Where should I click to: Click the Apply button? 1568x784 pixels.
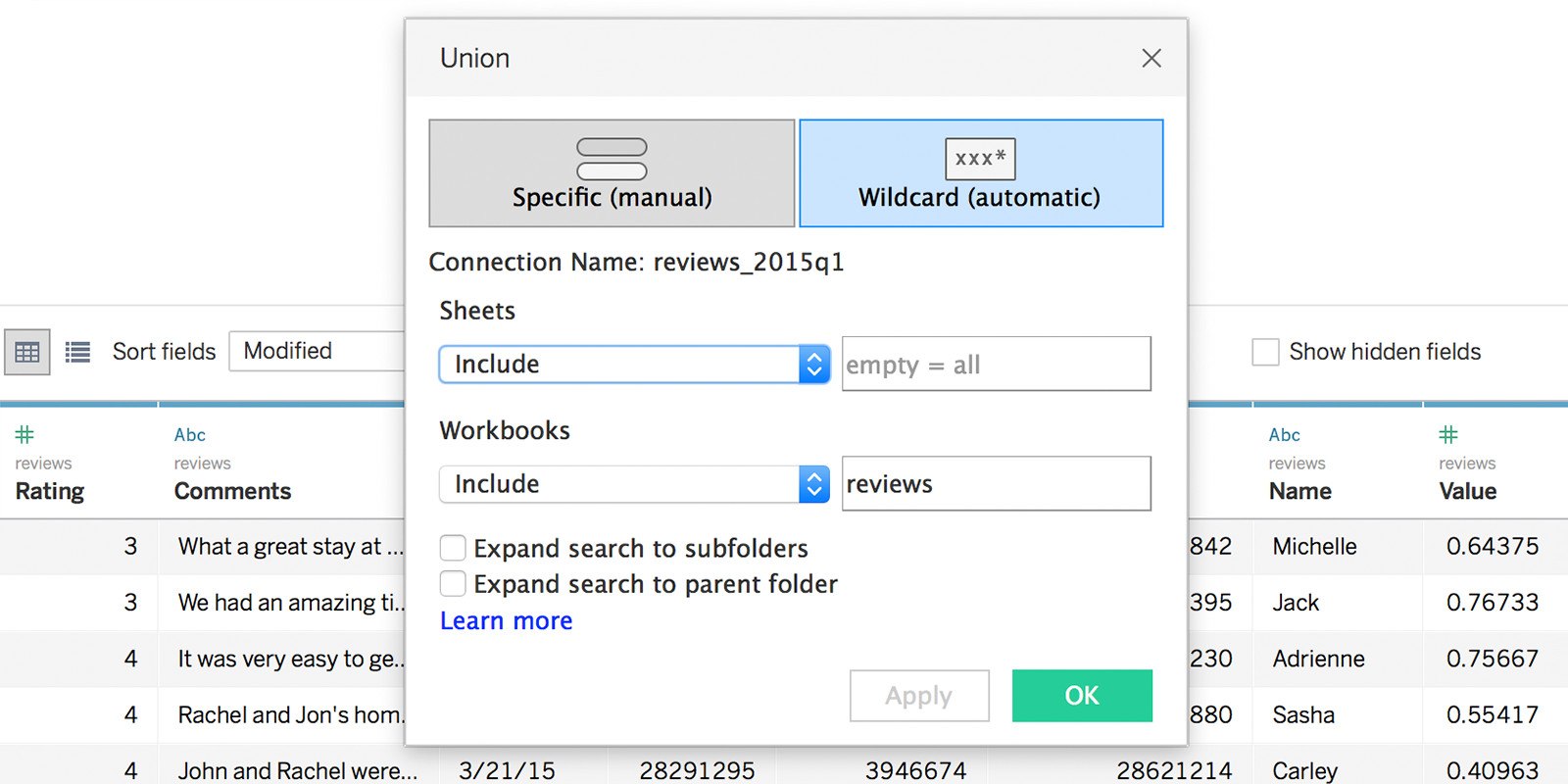coord(919,696)
